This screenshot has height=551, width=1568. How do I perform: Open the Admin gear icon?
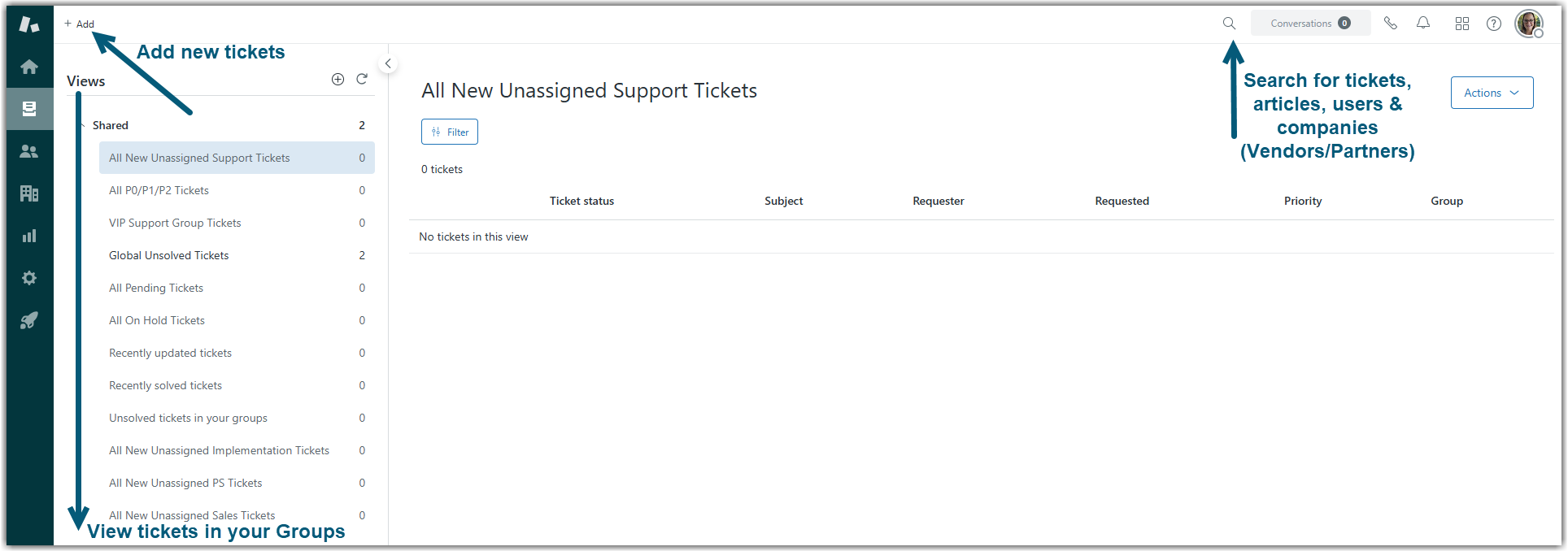(x=29, y=278)
